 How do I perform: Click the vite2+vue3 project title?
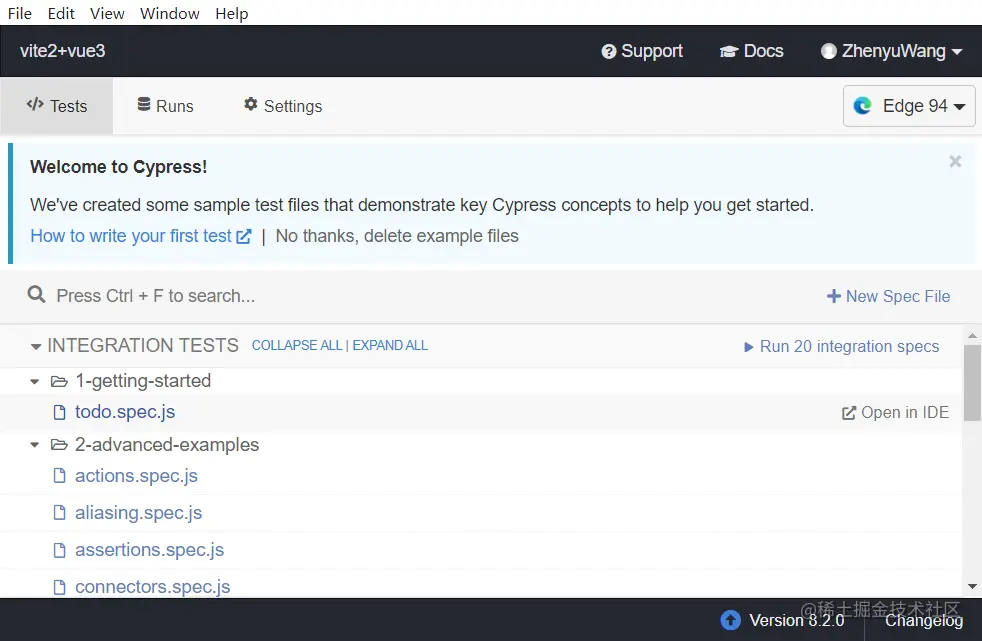click(63, 51)
